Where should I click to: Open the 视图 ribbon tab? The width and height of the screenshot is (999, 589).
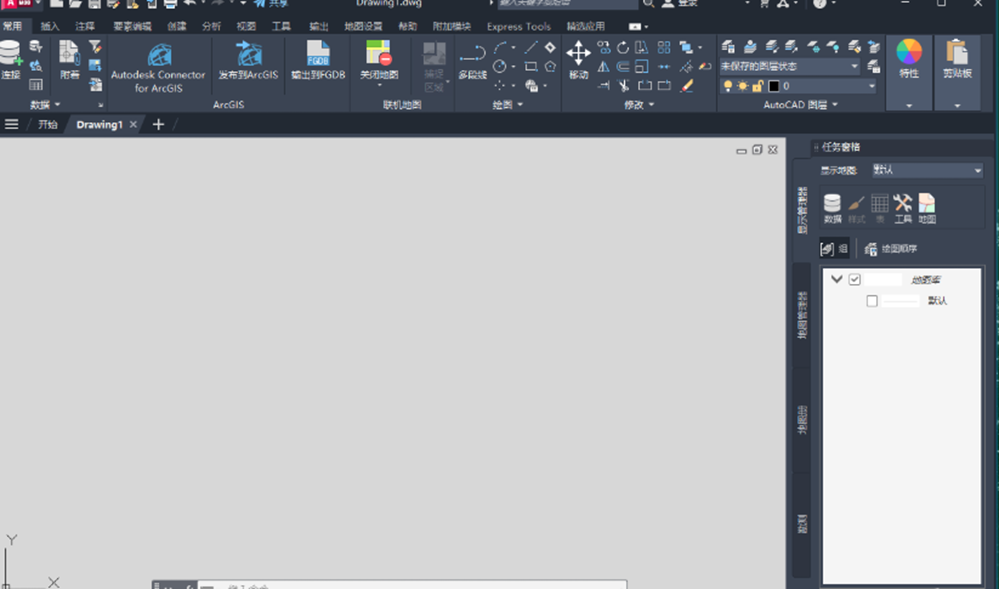[246, 26]
